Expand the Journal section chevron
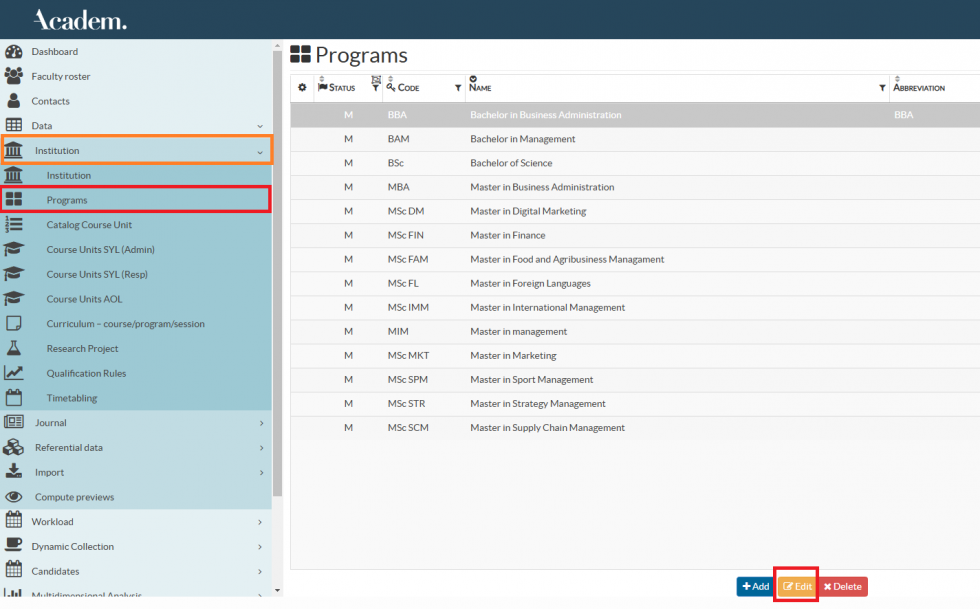 pyautogui.click(x=262, y=422)
